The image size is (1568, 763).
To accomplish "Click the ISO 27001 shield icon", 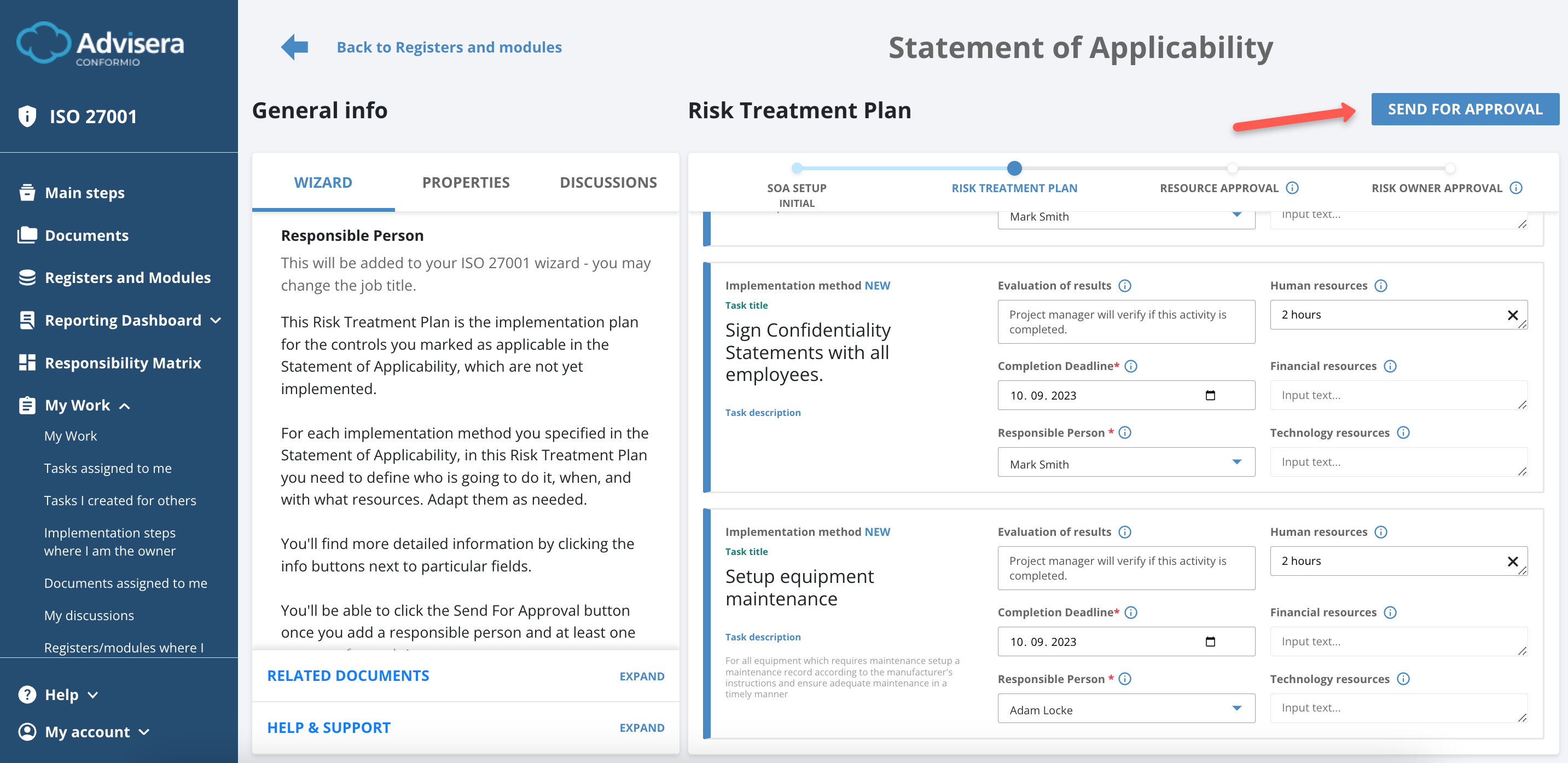I will pos(27,115).
